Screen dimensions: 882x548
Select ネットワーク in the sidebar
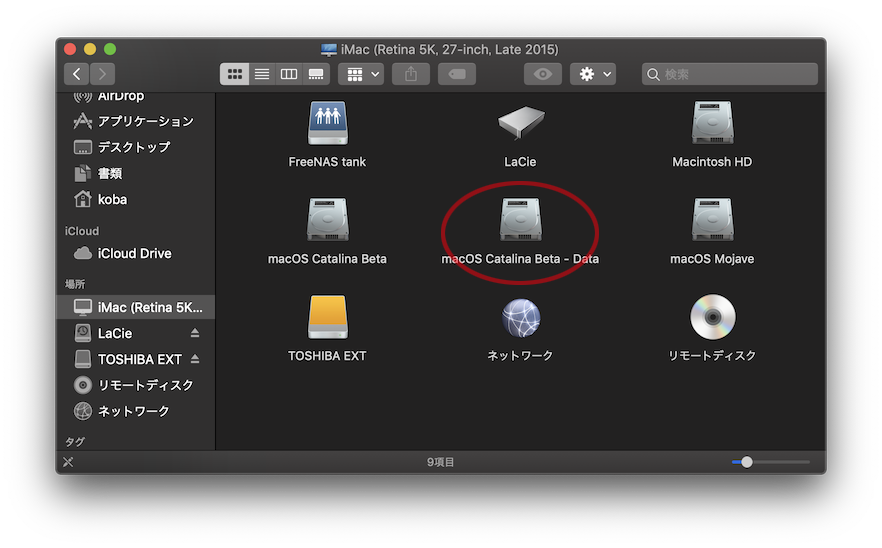(136, 411)
